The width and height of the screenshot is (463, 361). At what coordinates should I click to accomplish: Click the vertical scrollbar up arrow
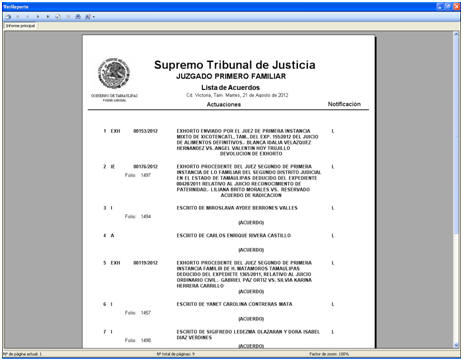click(x=456, y=34)
